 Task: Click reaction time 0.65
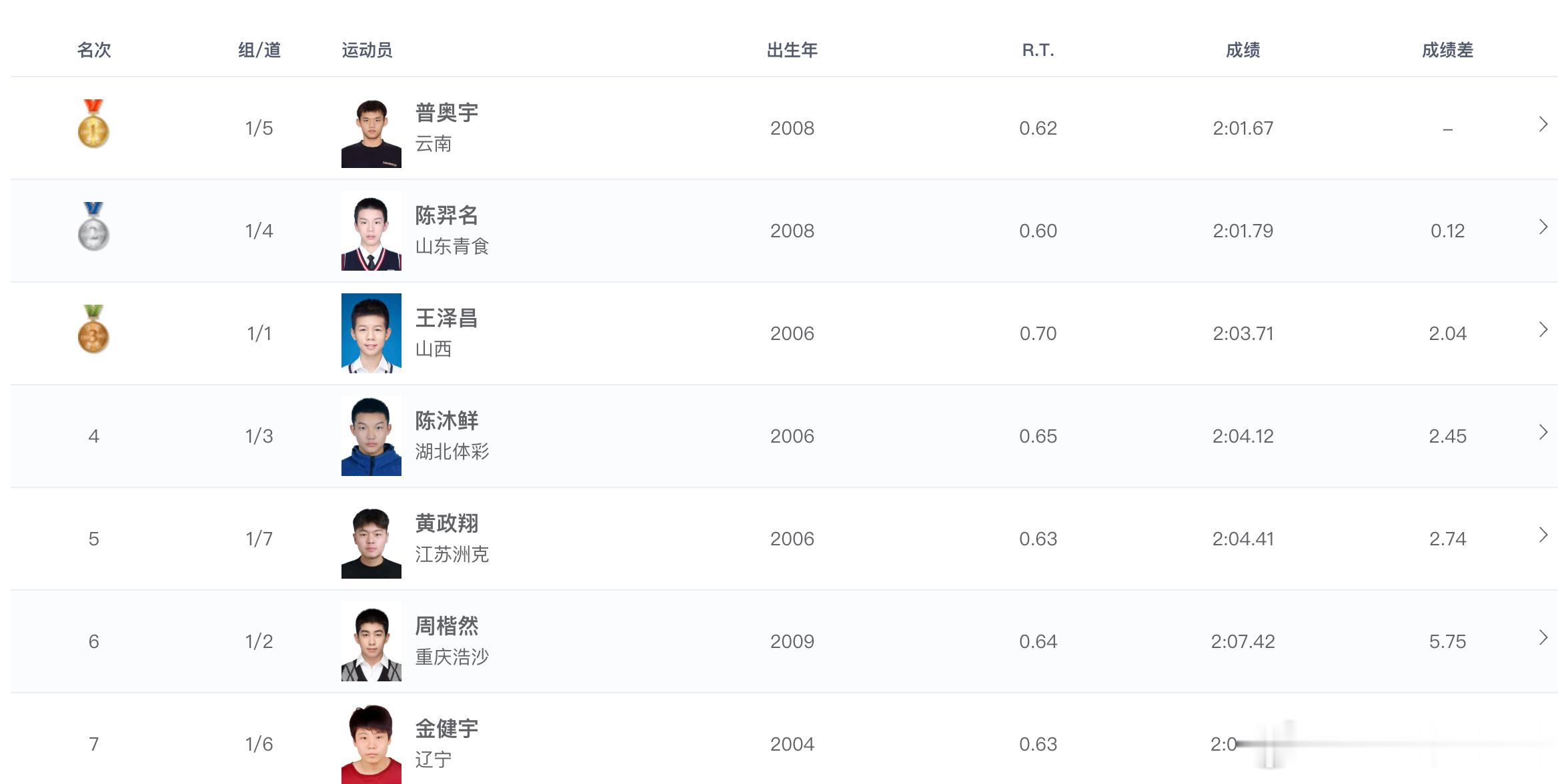[1038, 436]
